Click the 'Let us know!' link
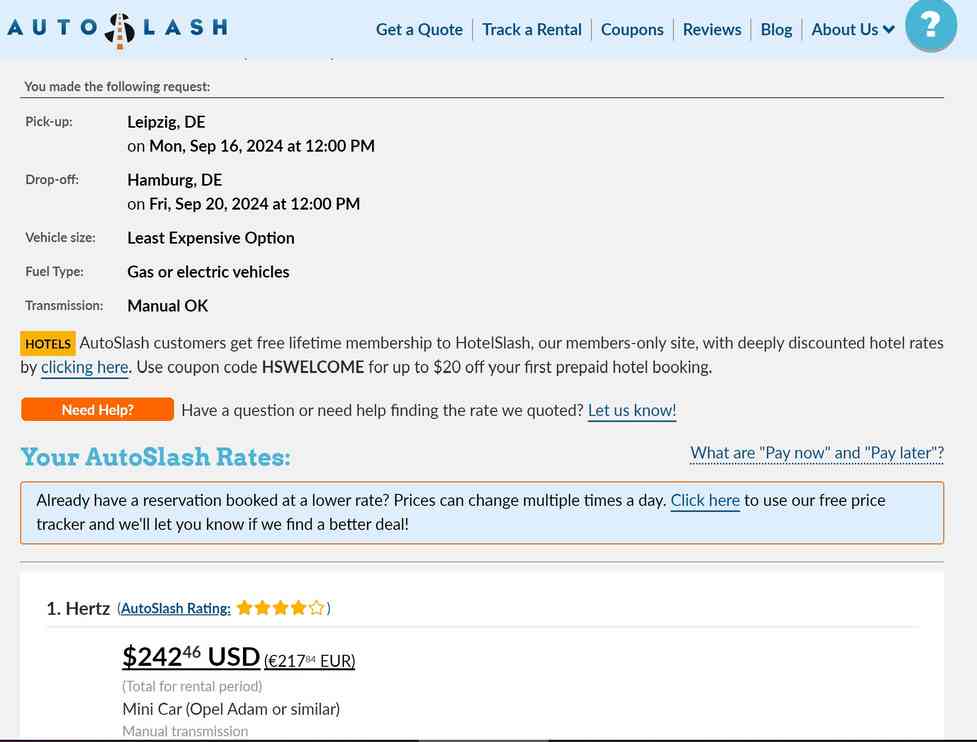The image size is (977, 742). click(632, 410)
